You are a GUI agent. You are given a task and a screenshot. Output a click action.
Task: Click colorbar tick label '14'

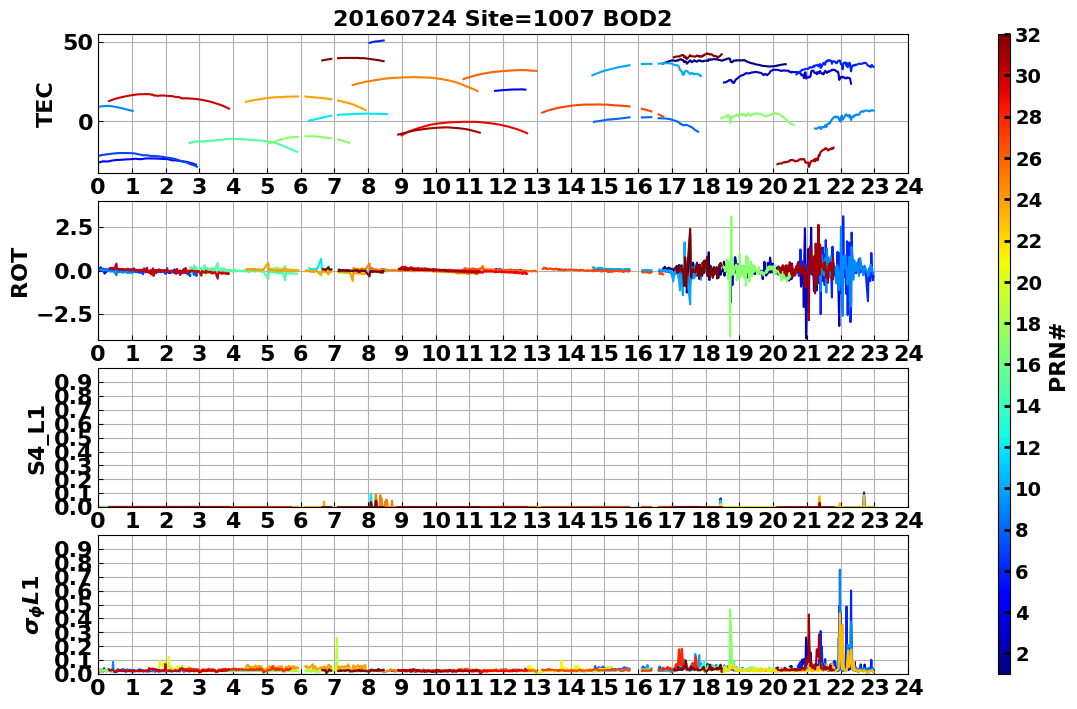point(1028,406)
